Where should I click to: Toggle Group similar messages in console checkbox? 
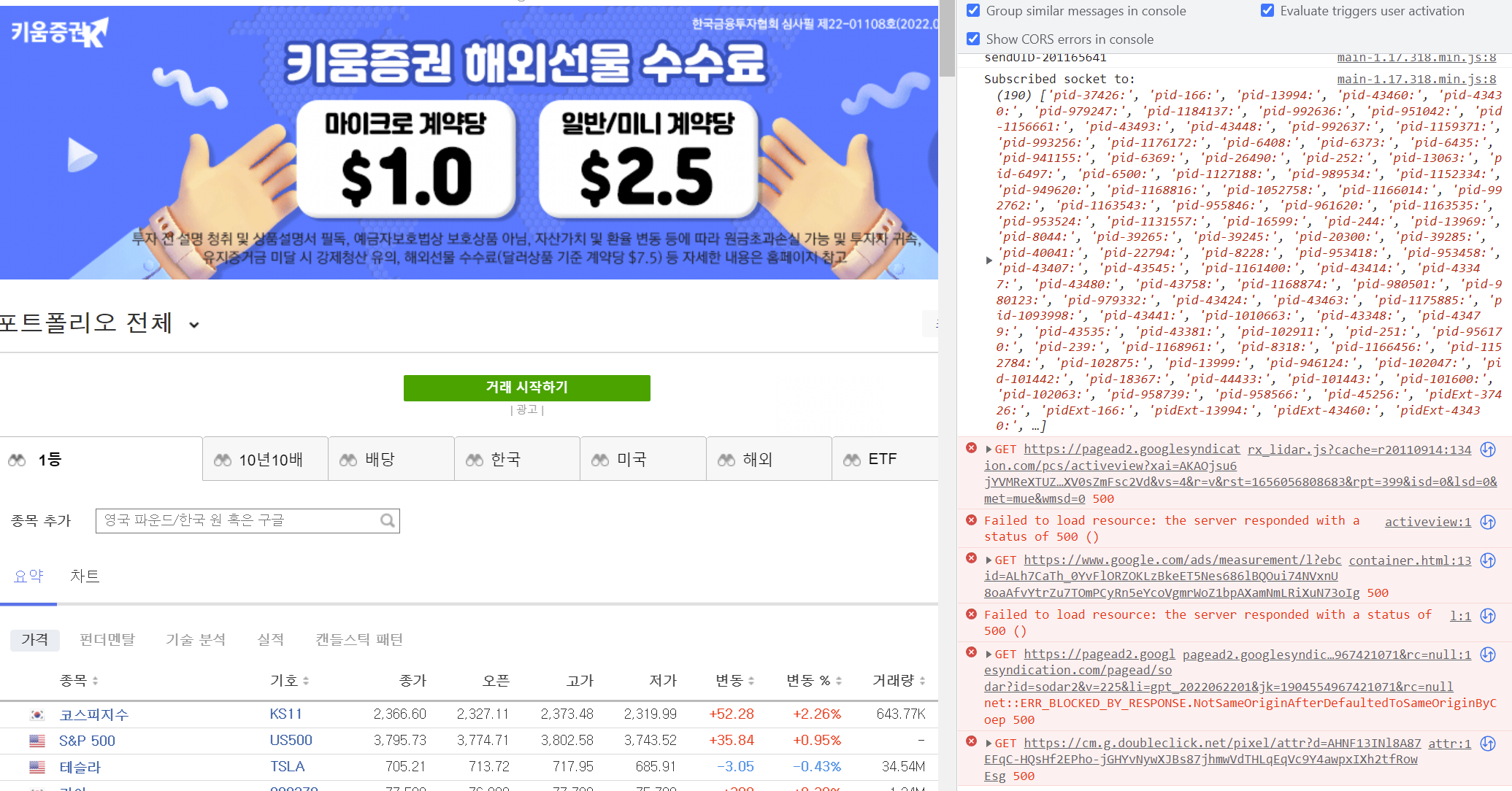coord(973,11)
